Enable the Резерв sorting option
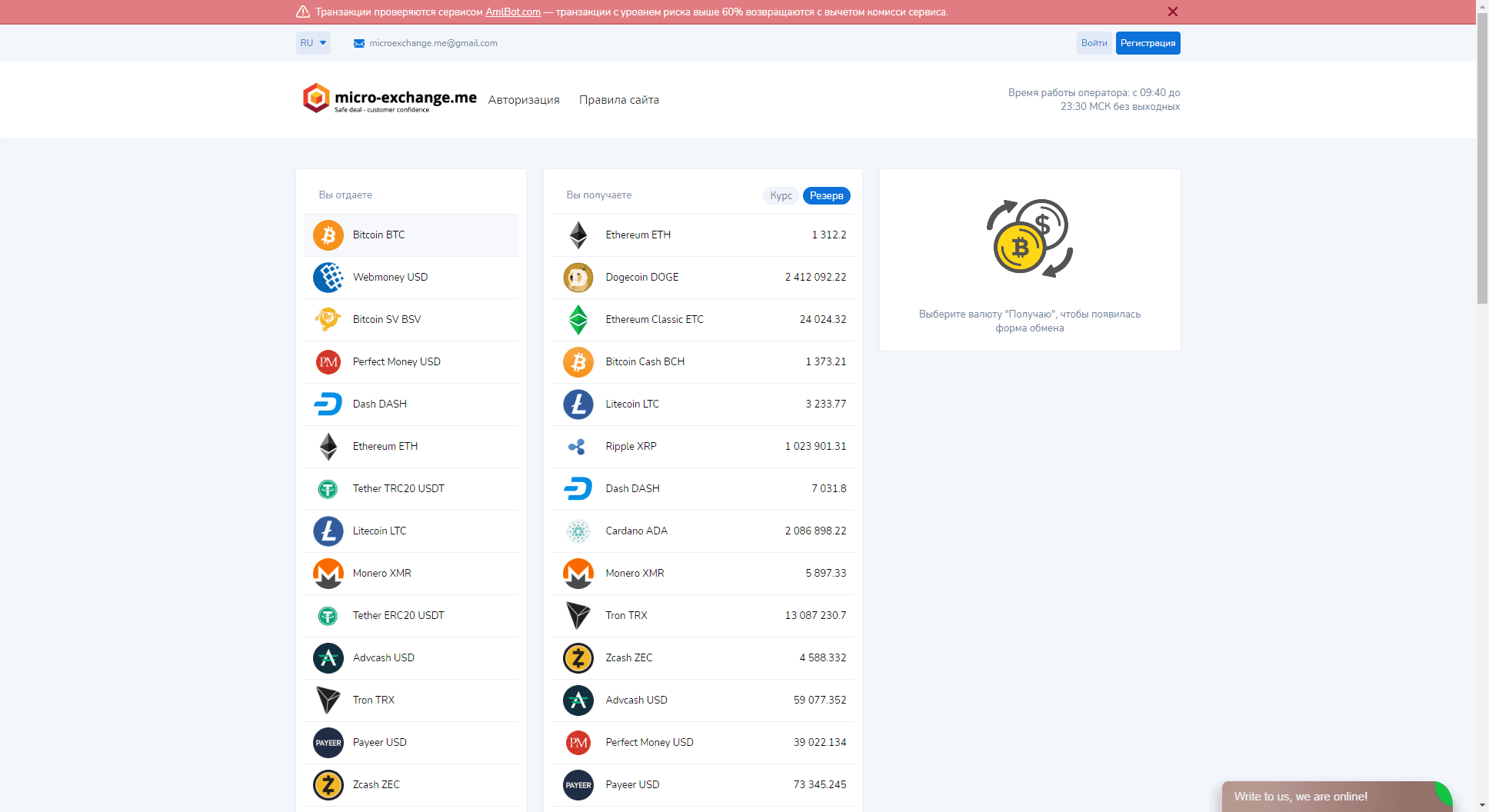Screen dimensions: 1489x812 pos(826,195)
